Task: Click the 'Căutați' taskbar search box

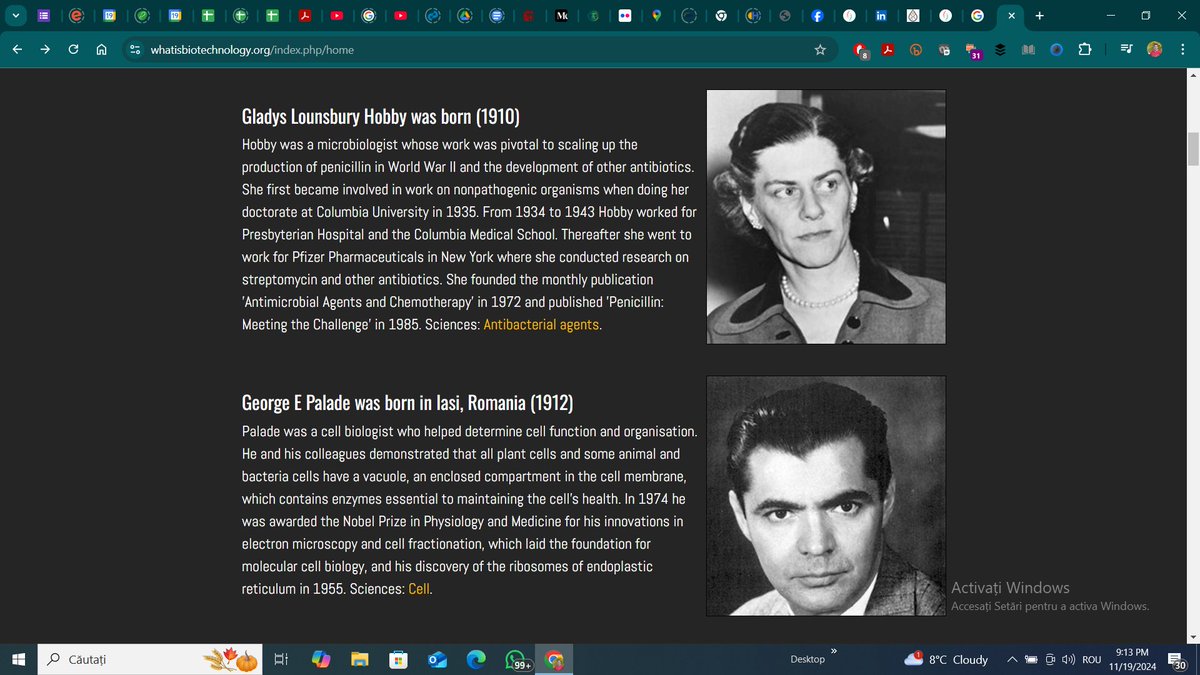Action: [152, 659]
